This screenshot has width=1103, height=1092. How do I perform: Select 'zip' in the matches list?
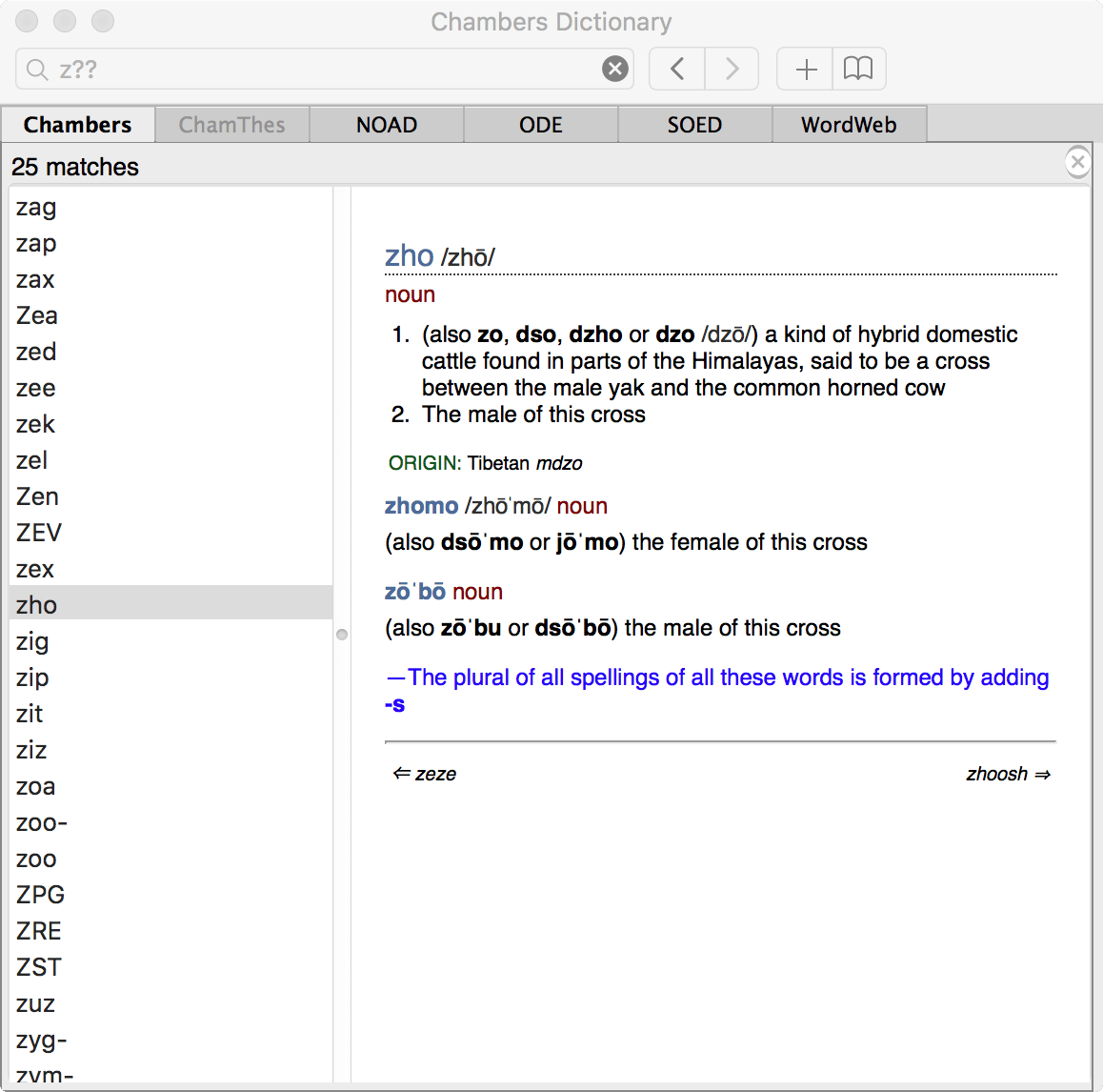click(170, 677)
